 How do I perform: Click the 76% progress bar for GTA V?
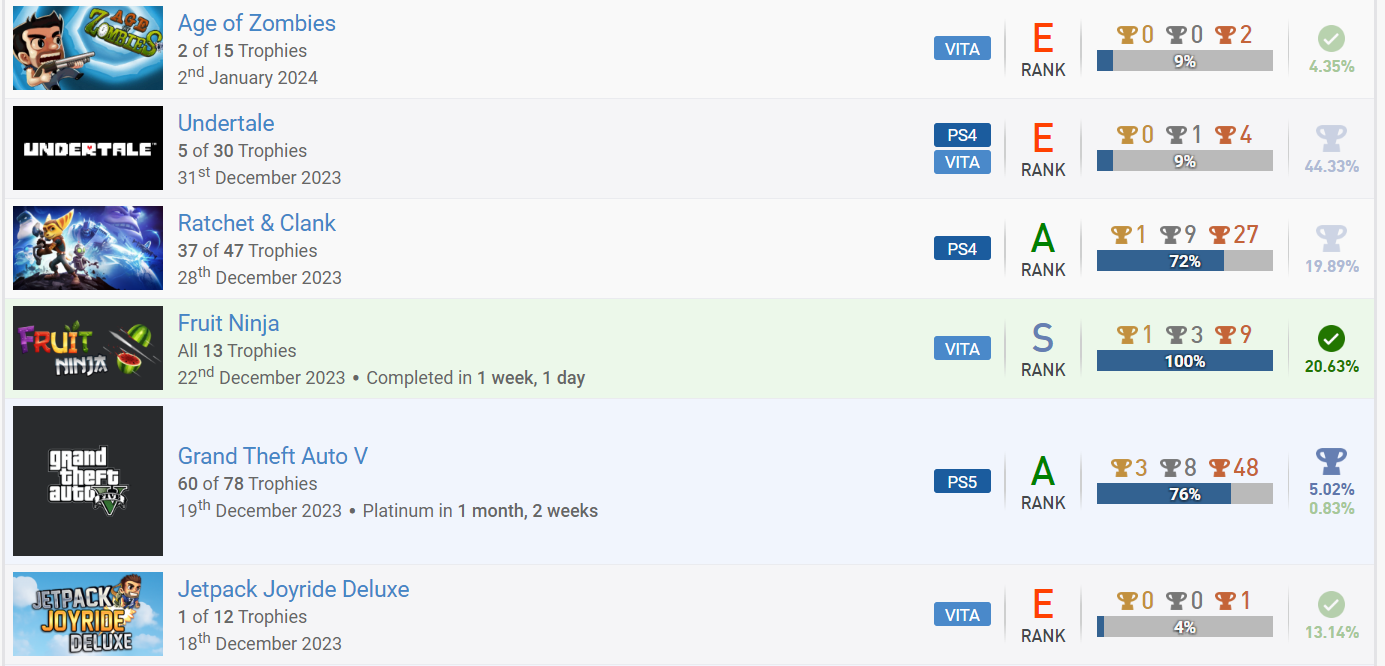click(1185, 494)
